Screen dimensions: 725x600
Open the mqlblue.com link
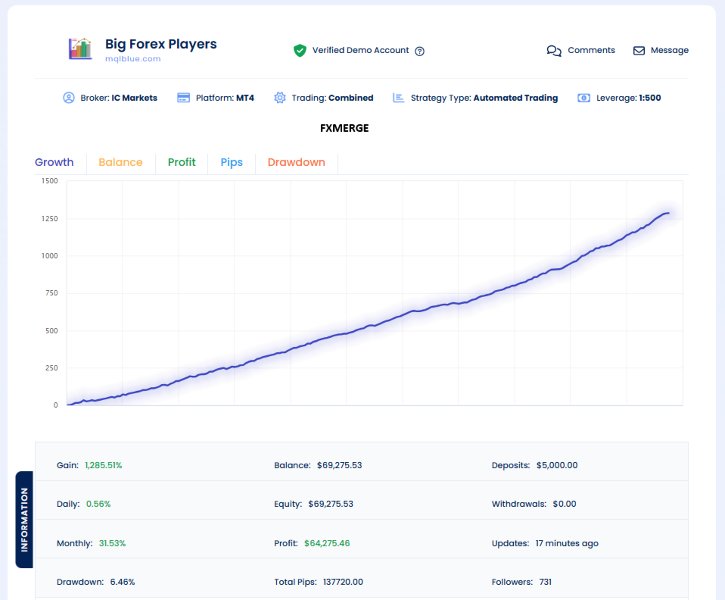tap(133, 59)
